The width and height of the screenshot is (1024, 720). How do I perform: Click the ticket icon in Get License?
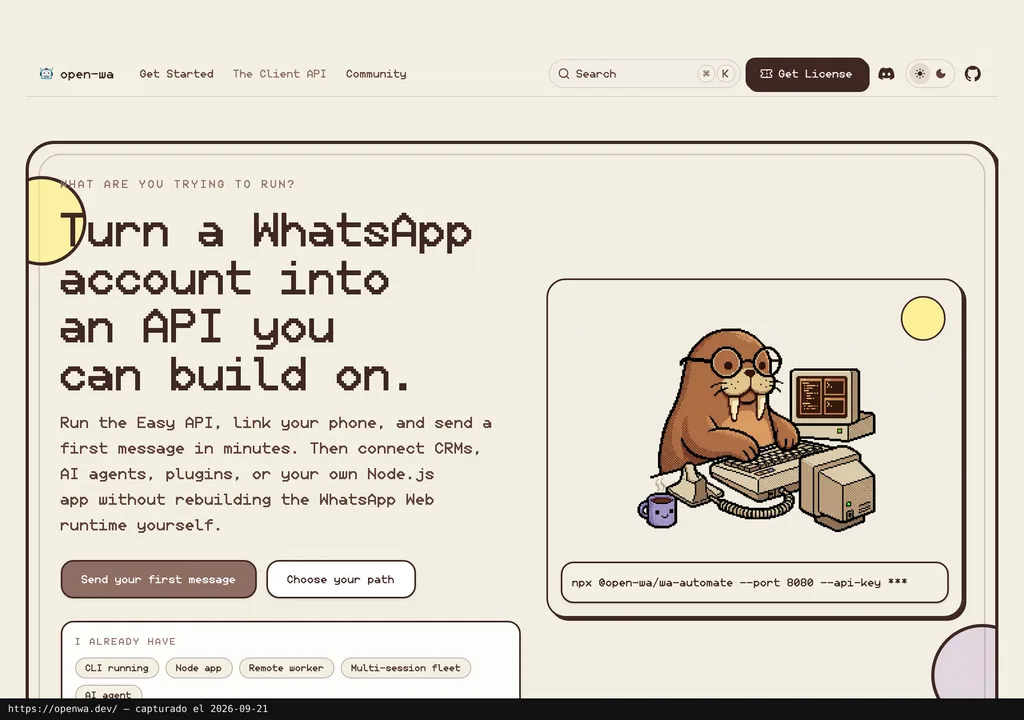(766, 74)
